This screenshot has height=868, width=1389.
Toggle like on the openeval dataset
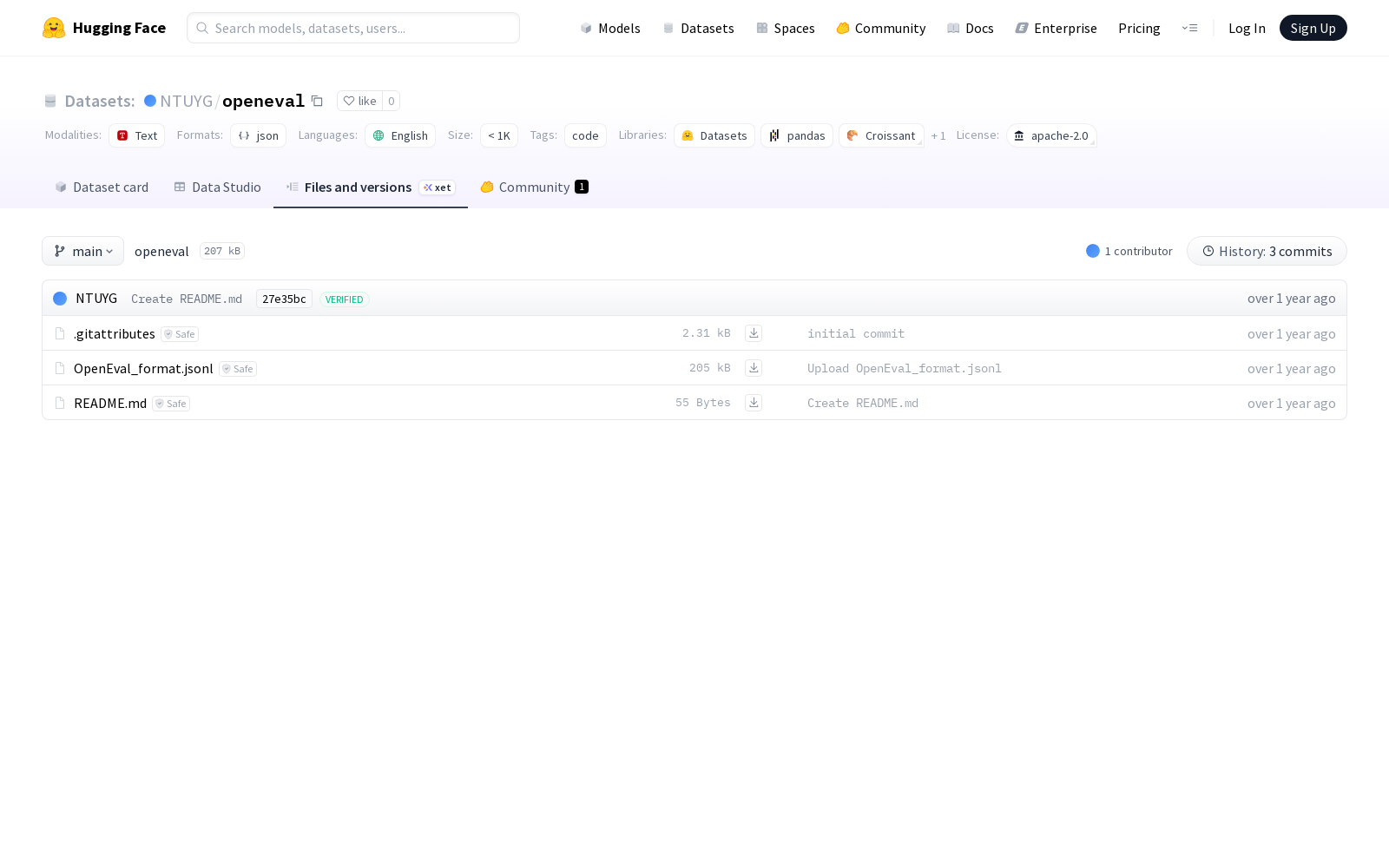tap(360, 101)
